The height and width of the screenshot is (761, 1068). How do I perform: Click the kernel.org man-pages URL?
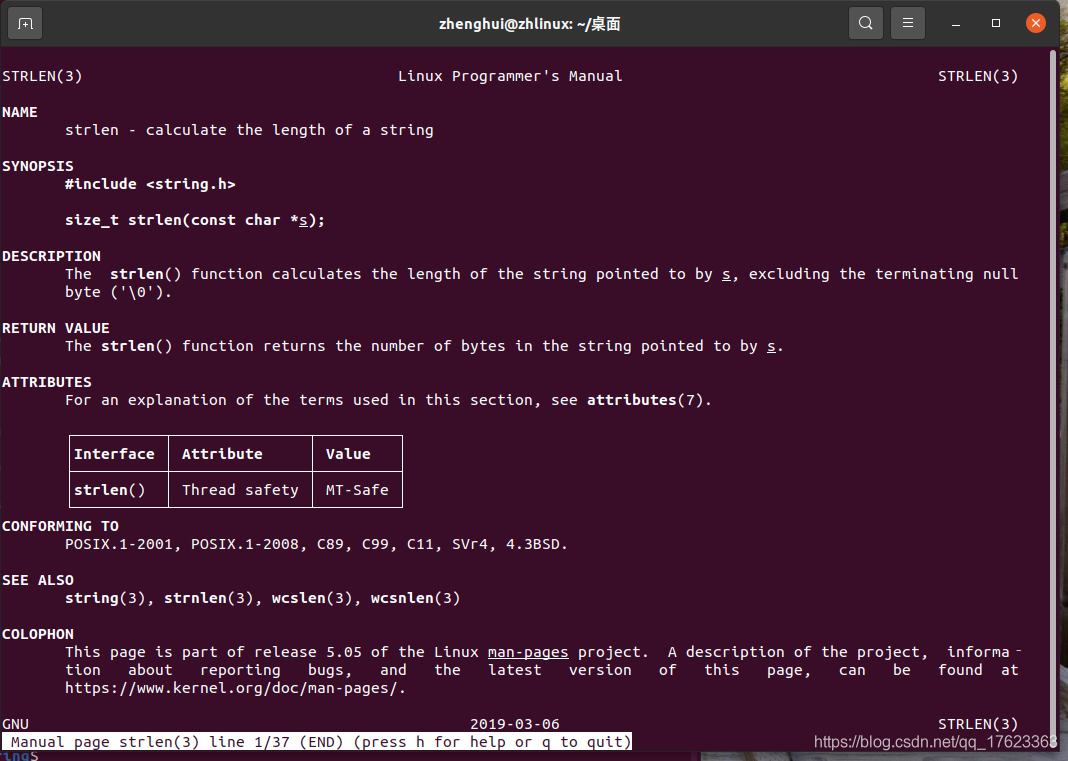[x=235, y=688]
